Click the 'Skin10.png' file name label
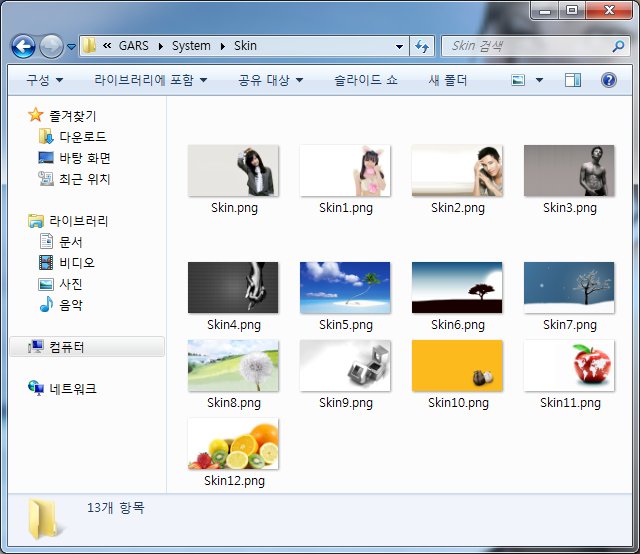 pos(458,403)
